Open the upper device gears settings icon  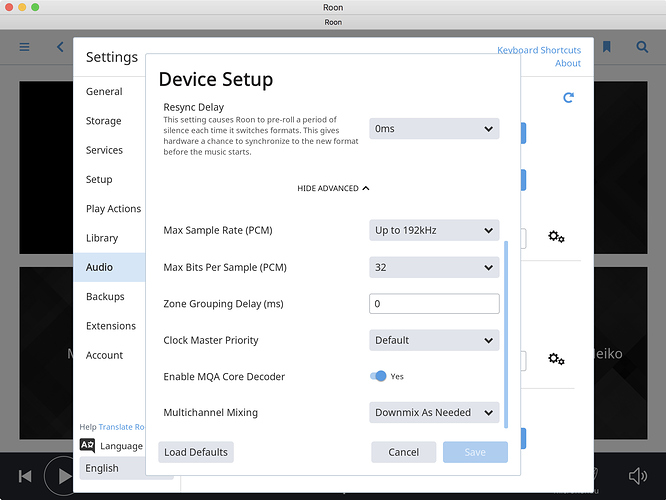[556, 237]
